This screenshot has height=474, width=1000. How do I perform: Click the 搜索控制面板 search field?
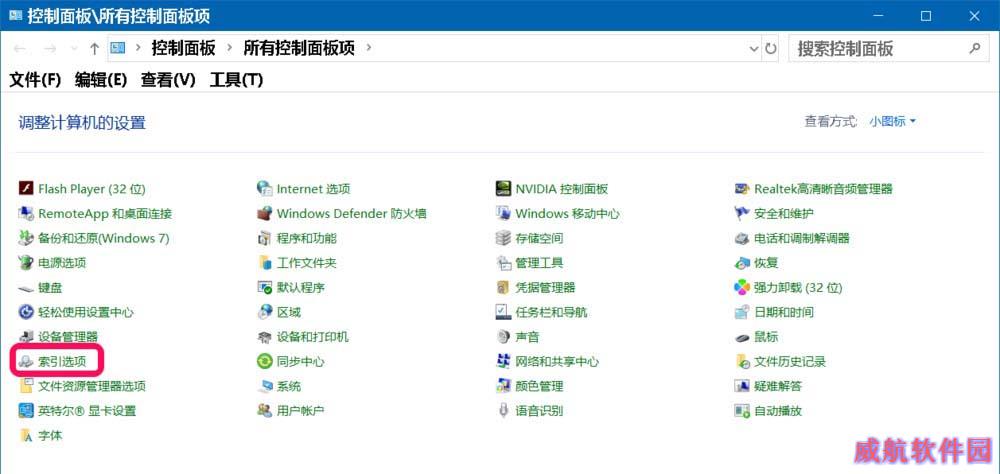pos(875,48)
